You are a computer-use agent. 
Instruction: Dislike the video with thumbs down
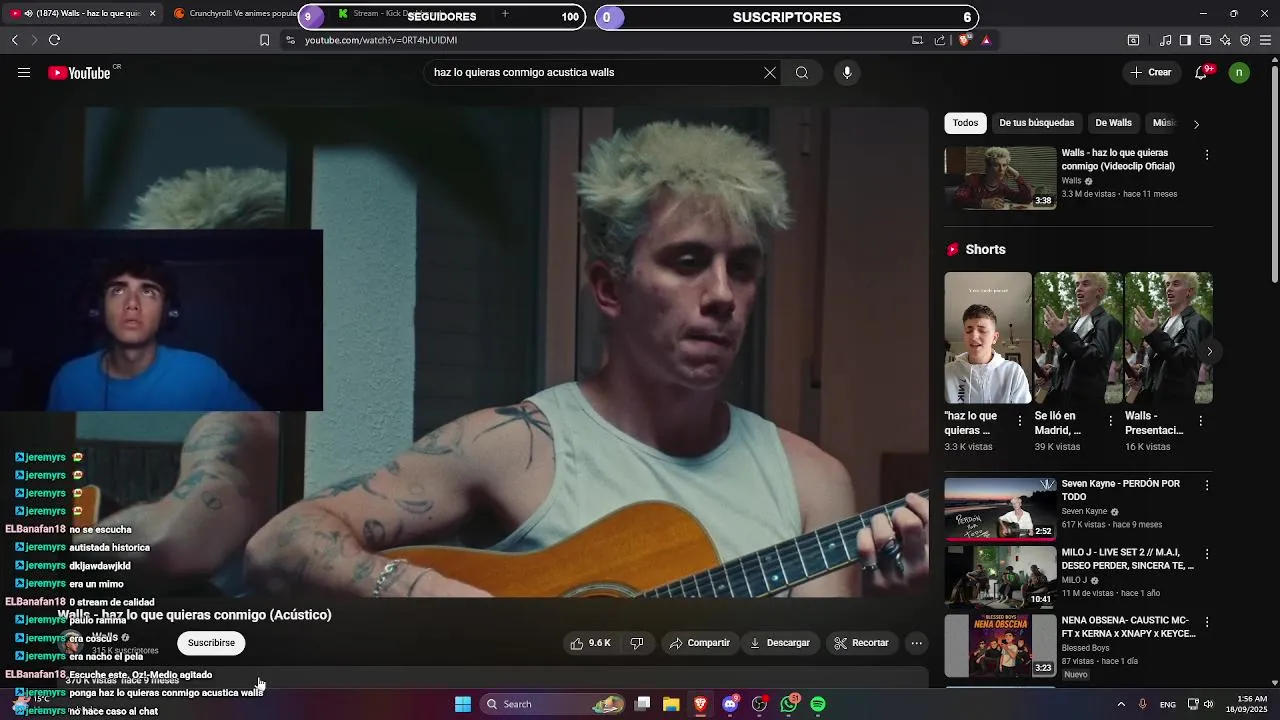pyautogui.click(x=636, y=643)
